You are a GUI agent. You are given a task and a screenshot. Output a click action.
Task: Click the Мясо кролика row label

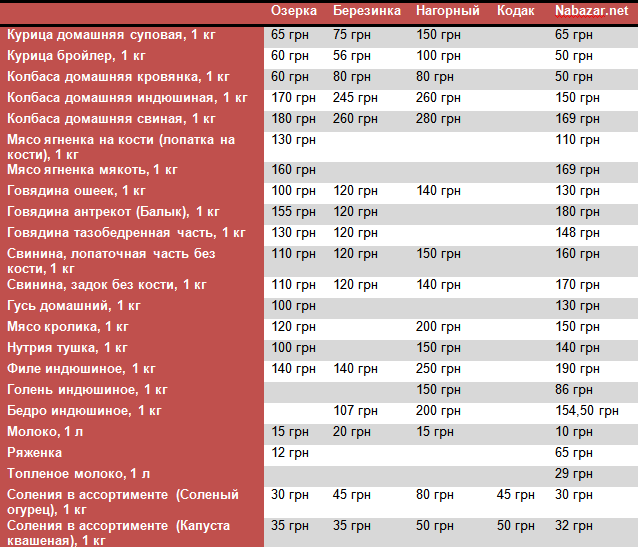point(68,326)
